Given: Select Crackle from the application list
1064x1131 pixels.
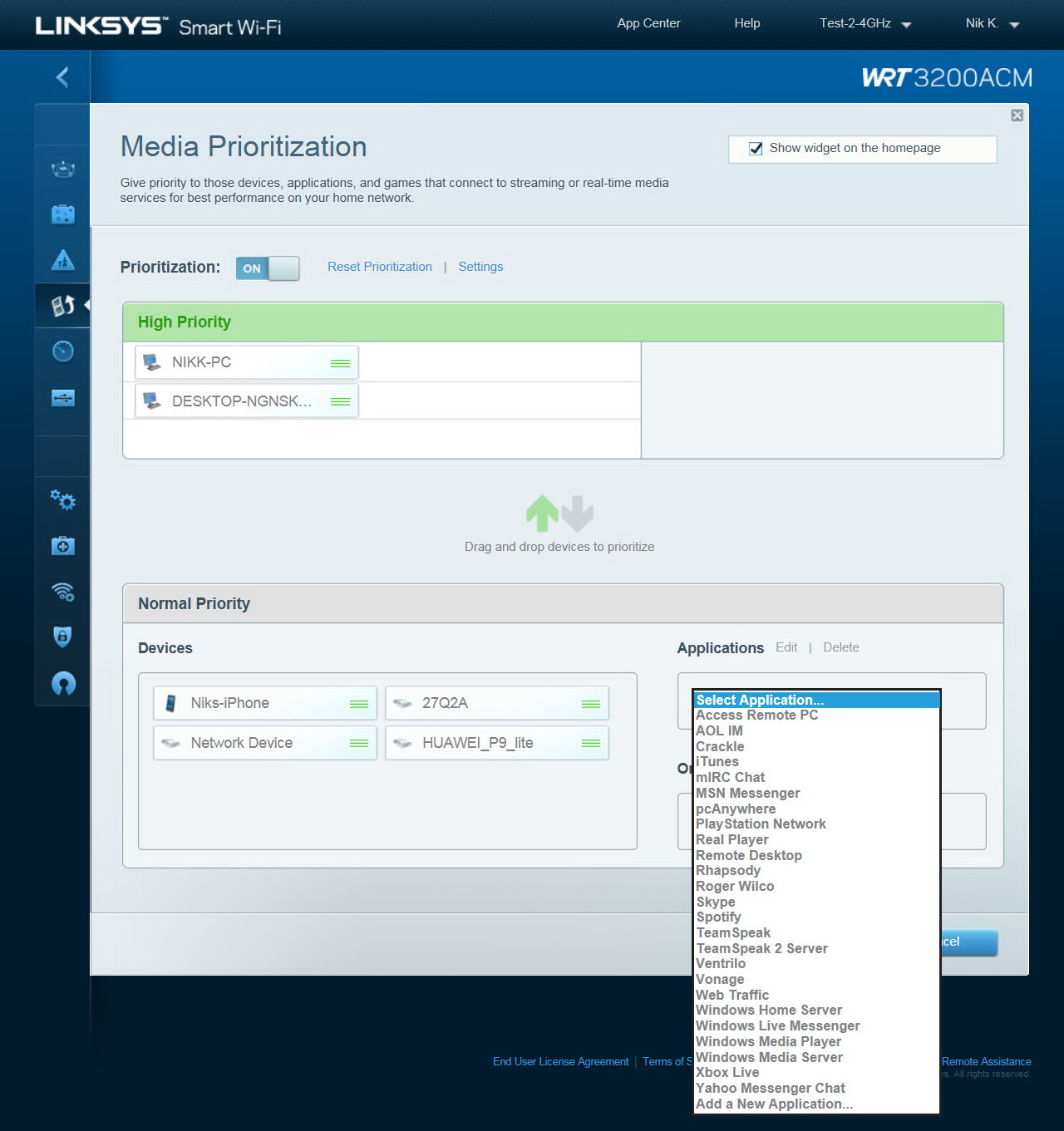Looking at the screenshot, I should click(x=817, y=746).
